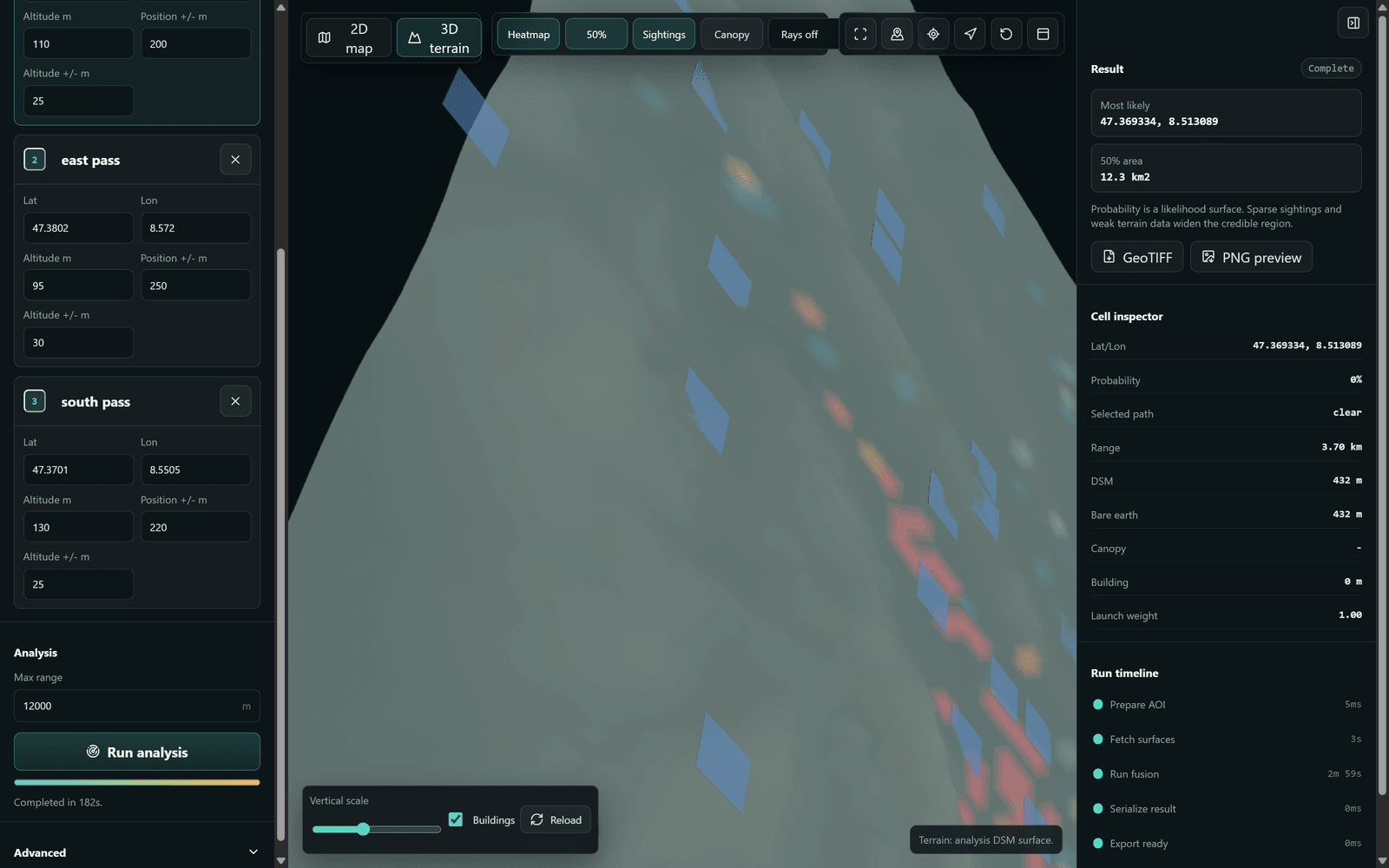1389x868 pixels.
Task: Click the Export ready timeline step
Action: (1226, 844)
